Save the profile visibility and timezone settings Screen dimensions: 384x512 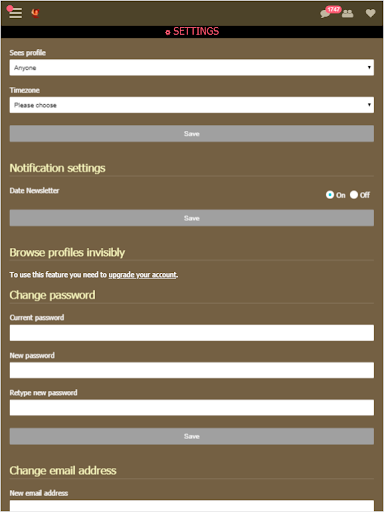tap(192, 134)
